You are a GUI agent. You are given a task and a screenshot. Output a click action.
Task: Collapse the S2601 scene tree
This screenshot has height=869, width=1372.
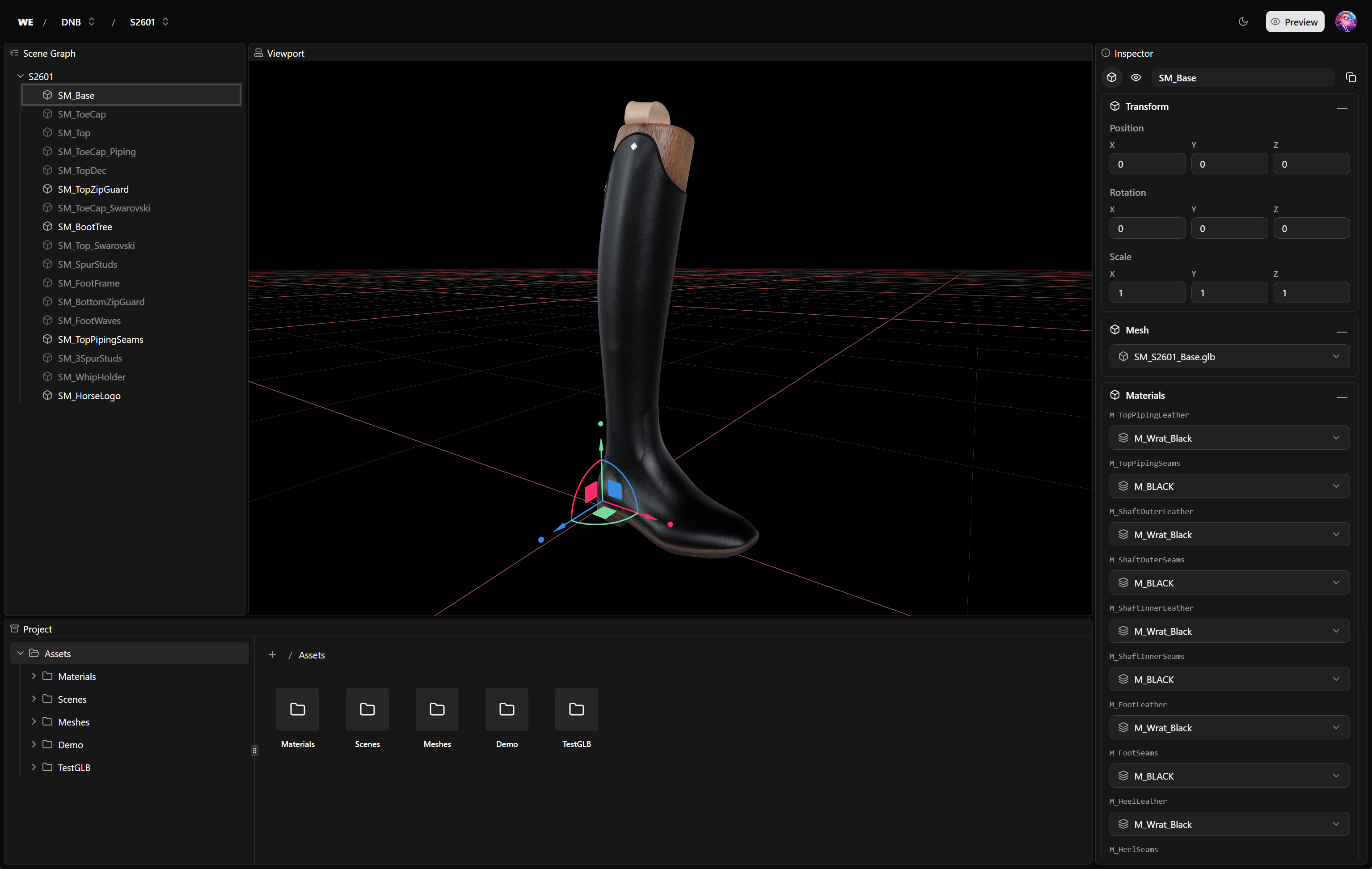(x=21, y=75)
